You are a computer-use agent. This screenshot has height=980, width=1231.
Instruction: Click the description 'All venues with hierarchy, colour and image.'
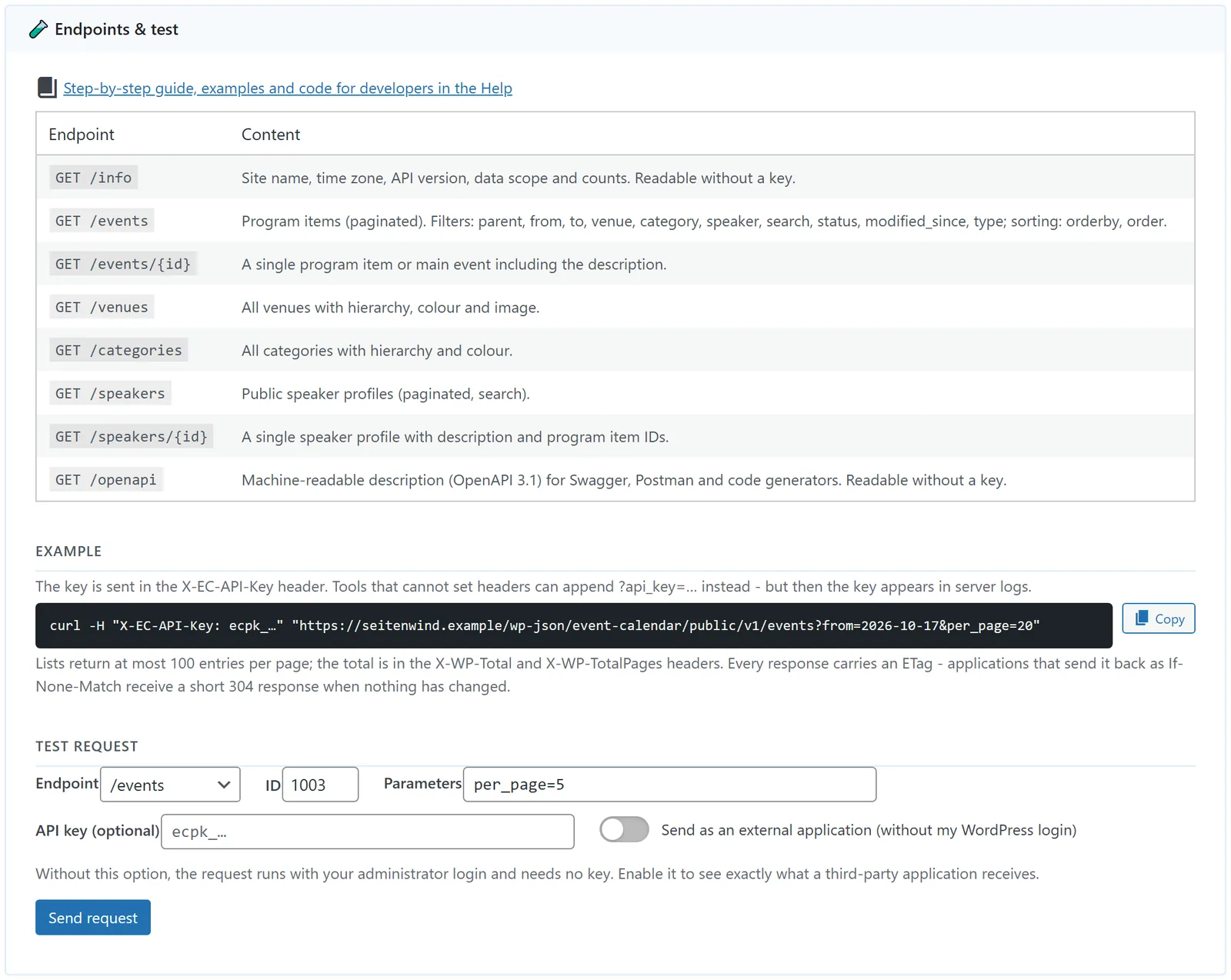pos(391,308)
